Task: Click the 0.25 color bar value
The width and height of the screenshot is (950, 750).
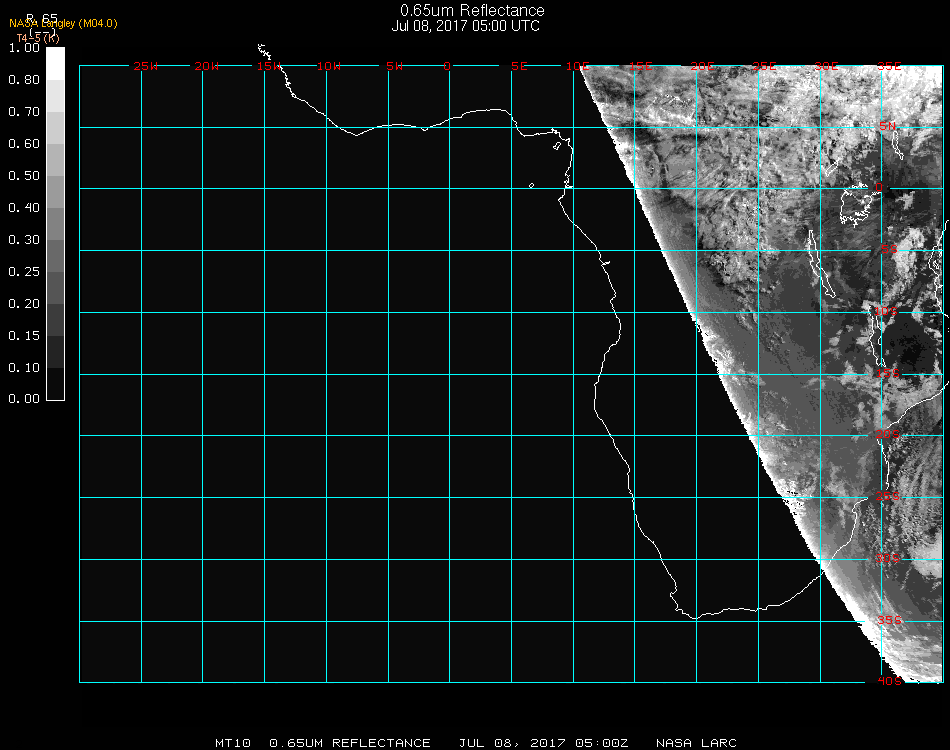Action: [24, 271]
